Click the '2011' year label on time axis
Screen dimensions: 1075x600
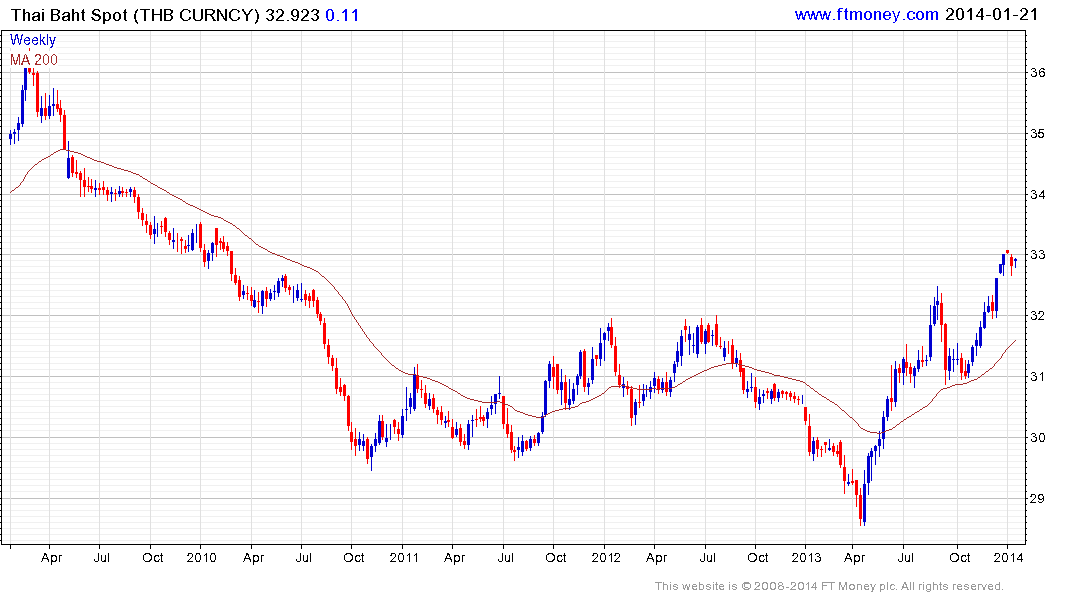point(404,557)
